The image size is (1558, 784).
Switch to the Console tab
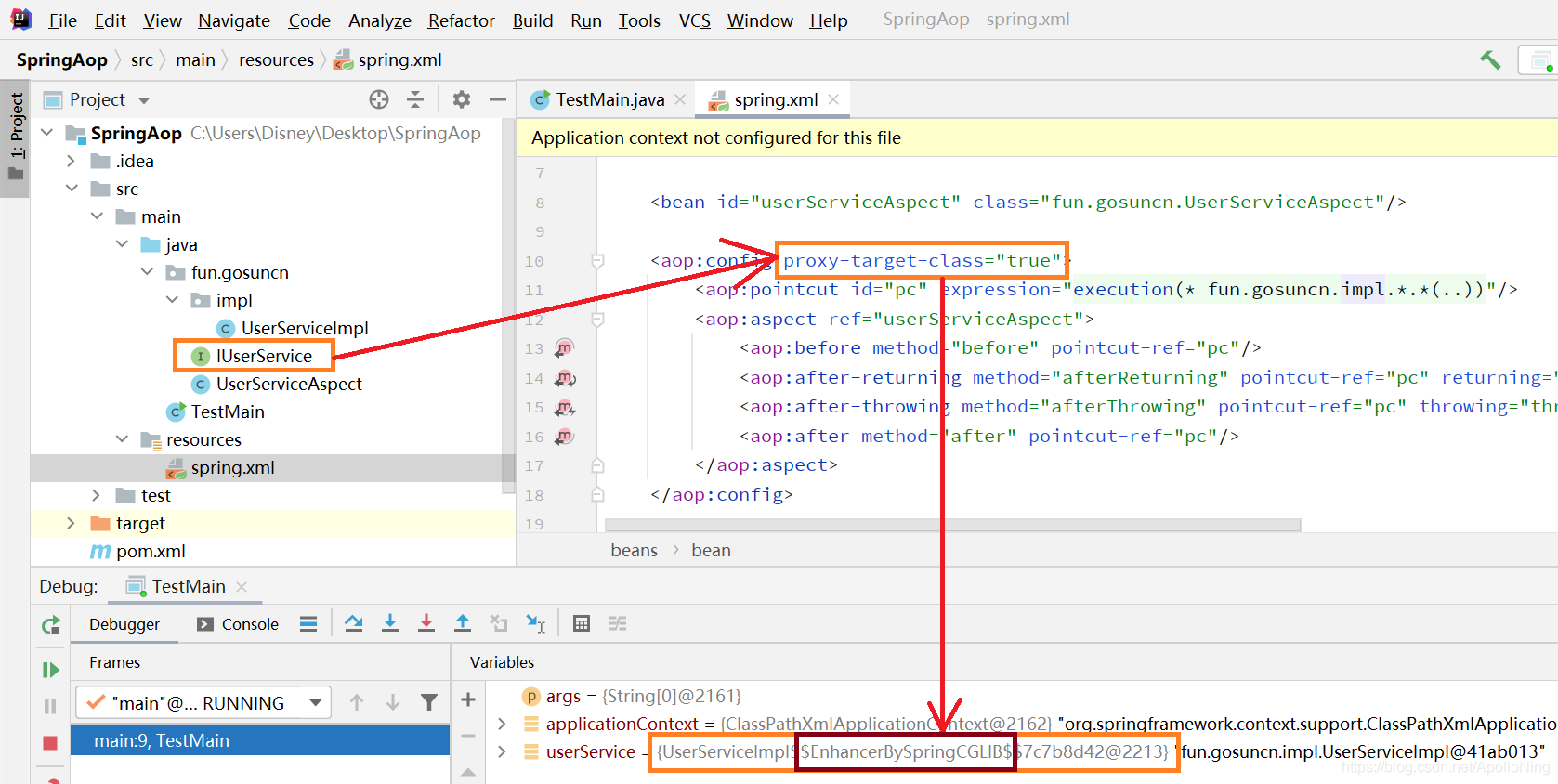point(238,624)
